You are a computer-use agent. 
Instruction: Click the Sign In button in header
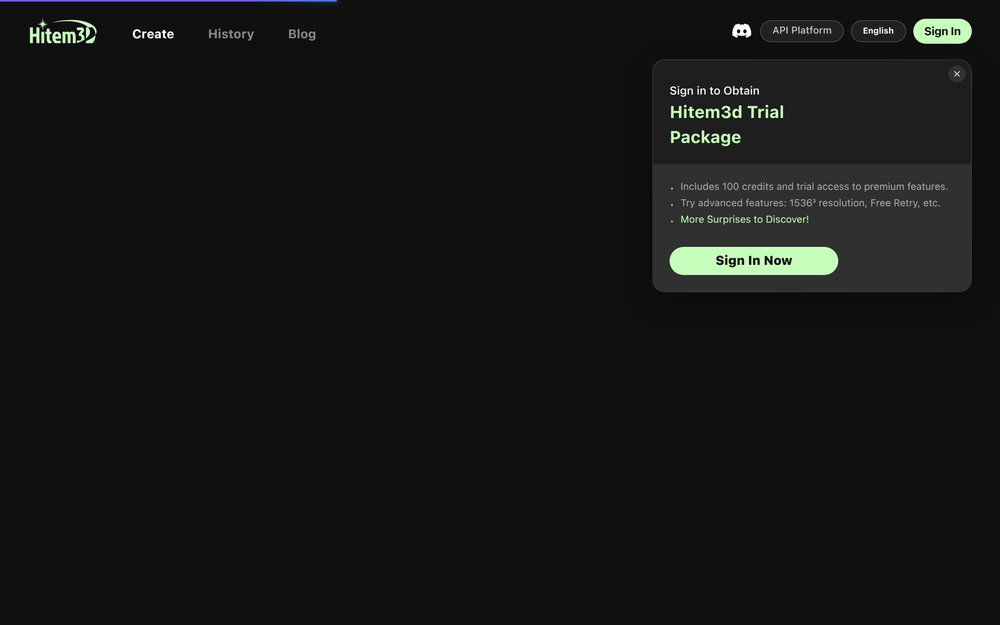pyautogui.click(x=942, y=31)
